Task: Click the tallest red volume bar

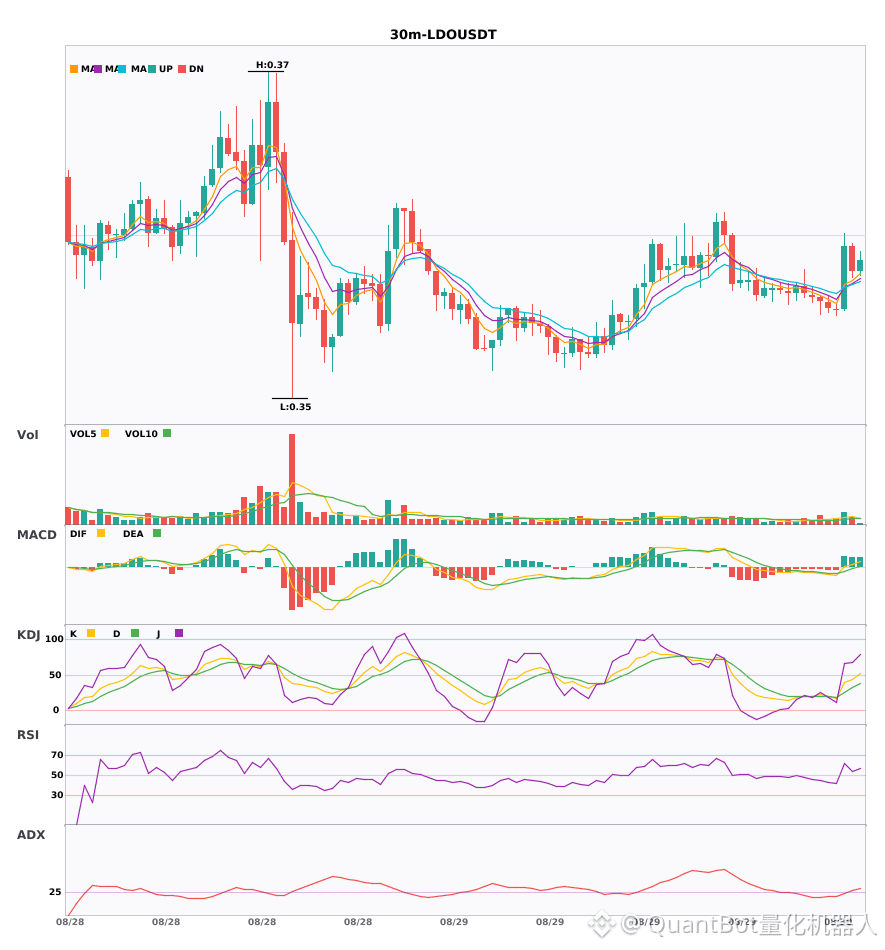Action: click(x=292, y=479)
